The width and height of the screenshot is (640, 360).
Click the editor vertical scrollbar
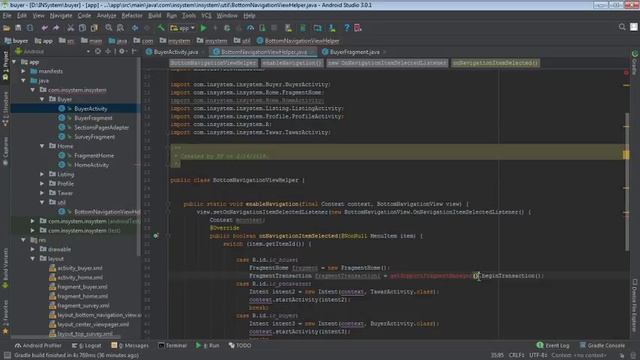627,182
